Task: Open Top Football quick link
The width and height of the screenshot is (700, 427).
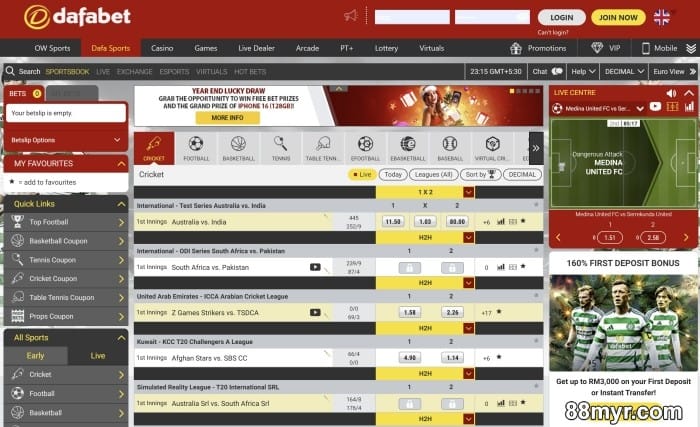Action: pos(66,222)
